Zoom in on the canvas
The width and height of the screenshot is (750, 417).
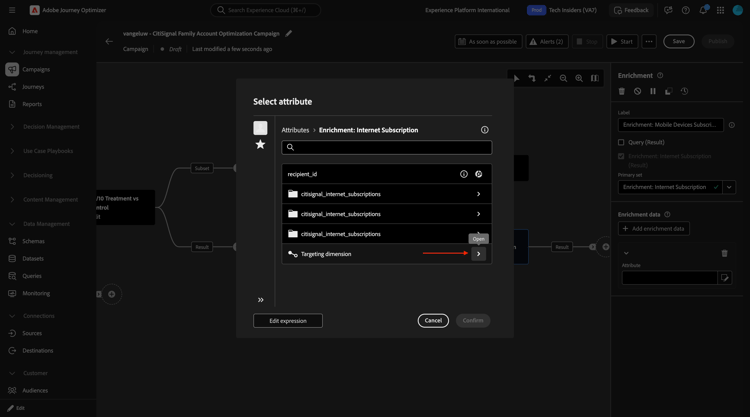click(x=579, y=78)
